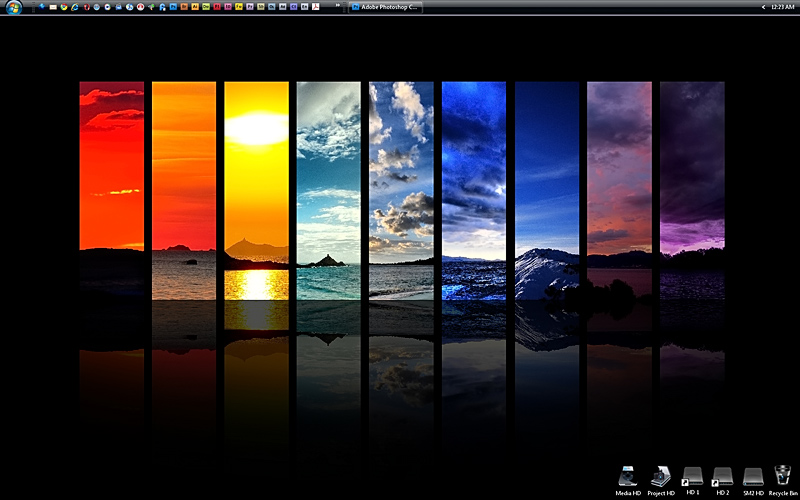Launch Adobe Acrobat red PDF icon

pyautogui.click(x=315, y=7)
